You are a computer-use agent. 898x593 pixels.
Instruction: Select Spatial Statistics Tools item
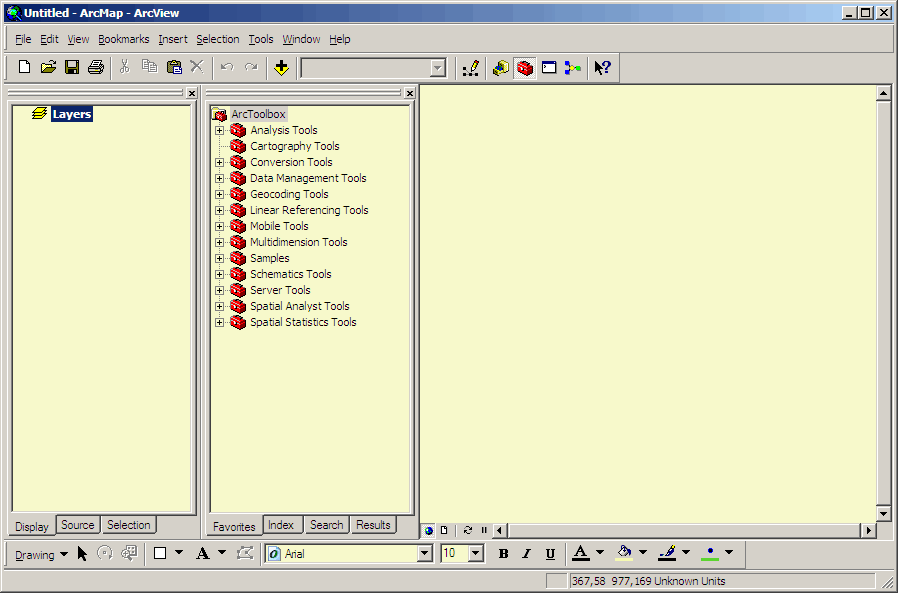click(x=303, y=322)
